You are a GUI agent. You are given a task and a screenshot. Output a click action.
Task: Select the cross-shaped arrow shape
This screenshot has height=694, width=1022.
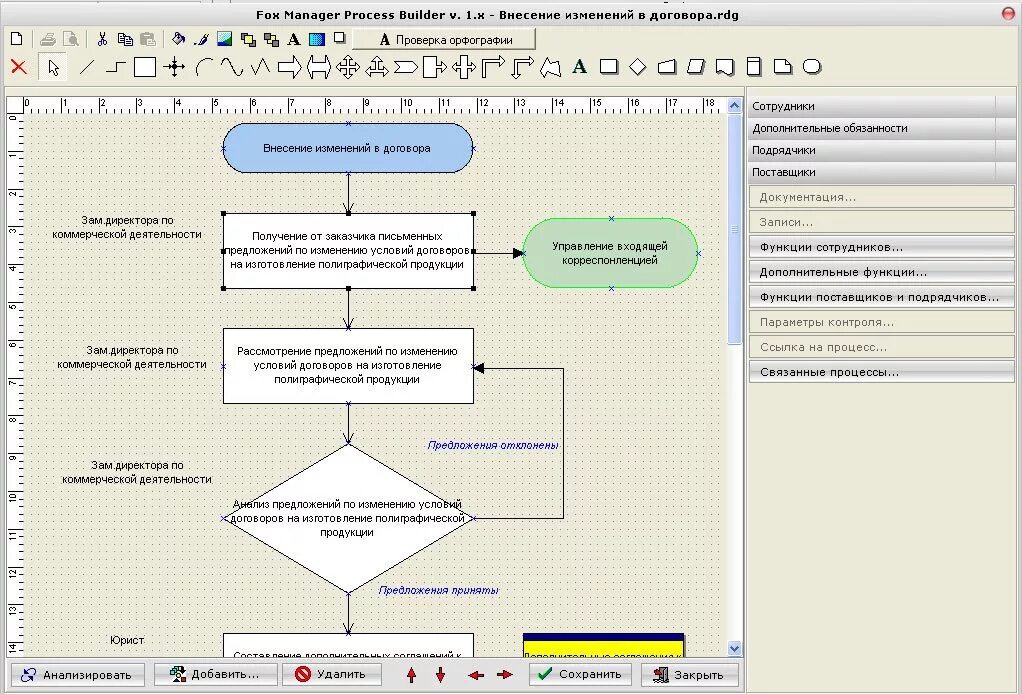point(463,66)
